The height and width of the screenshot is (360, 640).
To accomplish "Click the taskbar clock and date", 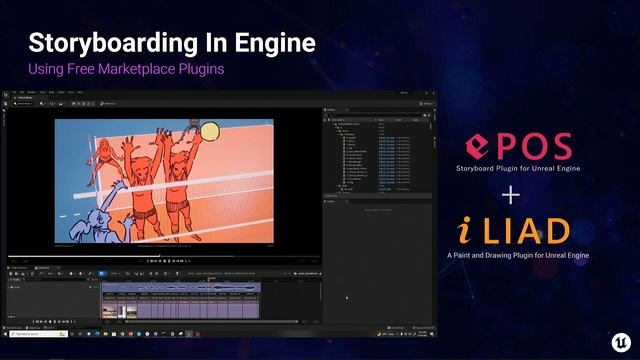I will [x=422, y=334].
